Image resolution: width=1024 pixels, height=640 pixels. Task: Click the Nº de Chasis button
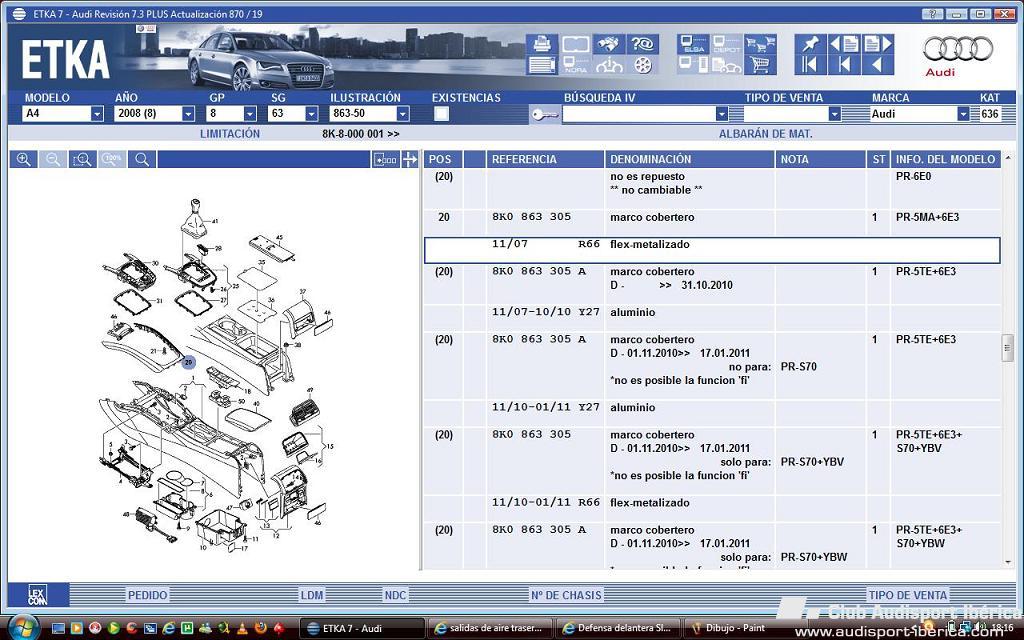pos(566,595)
